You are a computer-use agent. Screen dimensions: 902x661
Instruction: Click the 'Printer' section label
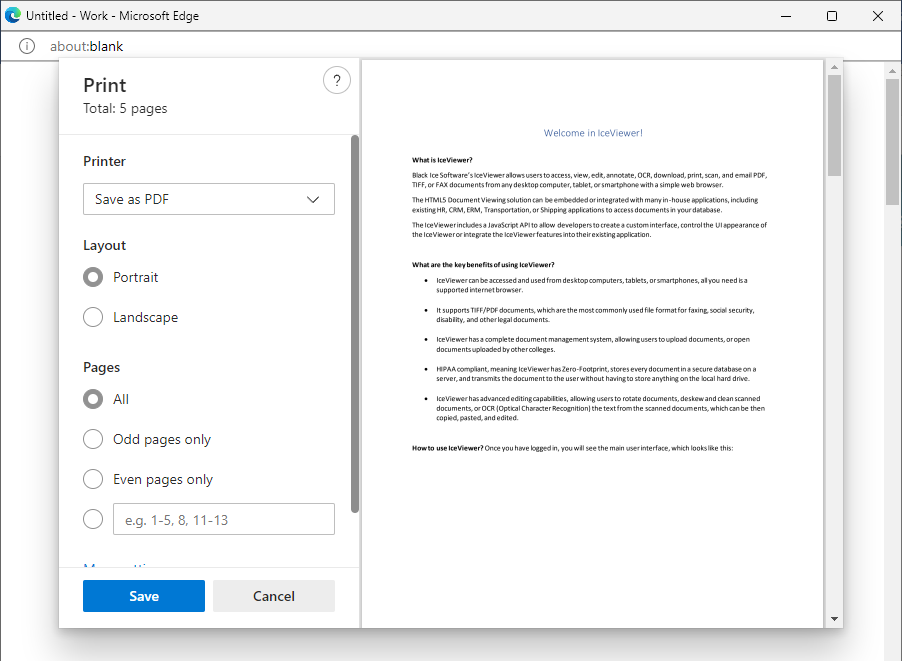(104, 162)
